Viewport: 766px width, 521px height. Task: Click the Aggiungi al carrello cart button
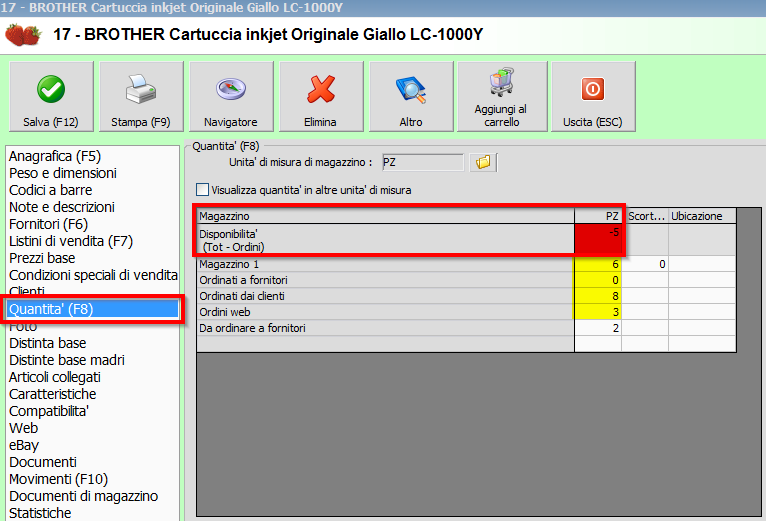[x=502, y=96]
